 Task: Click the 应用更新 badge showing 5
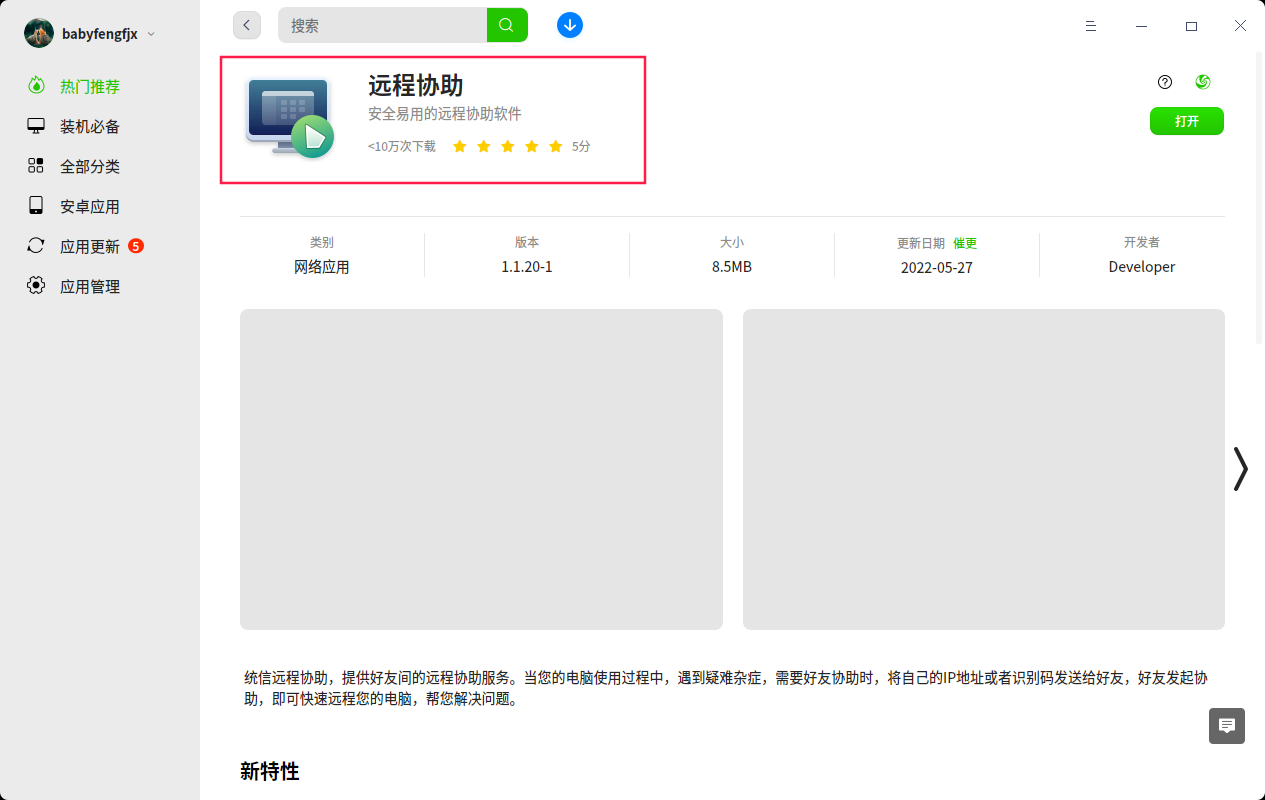click(x=136, y=245)
